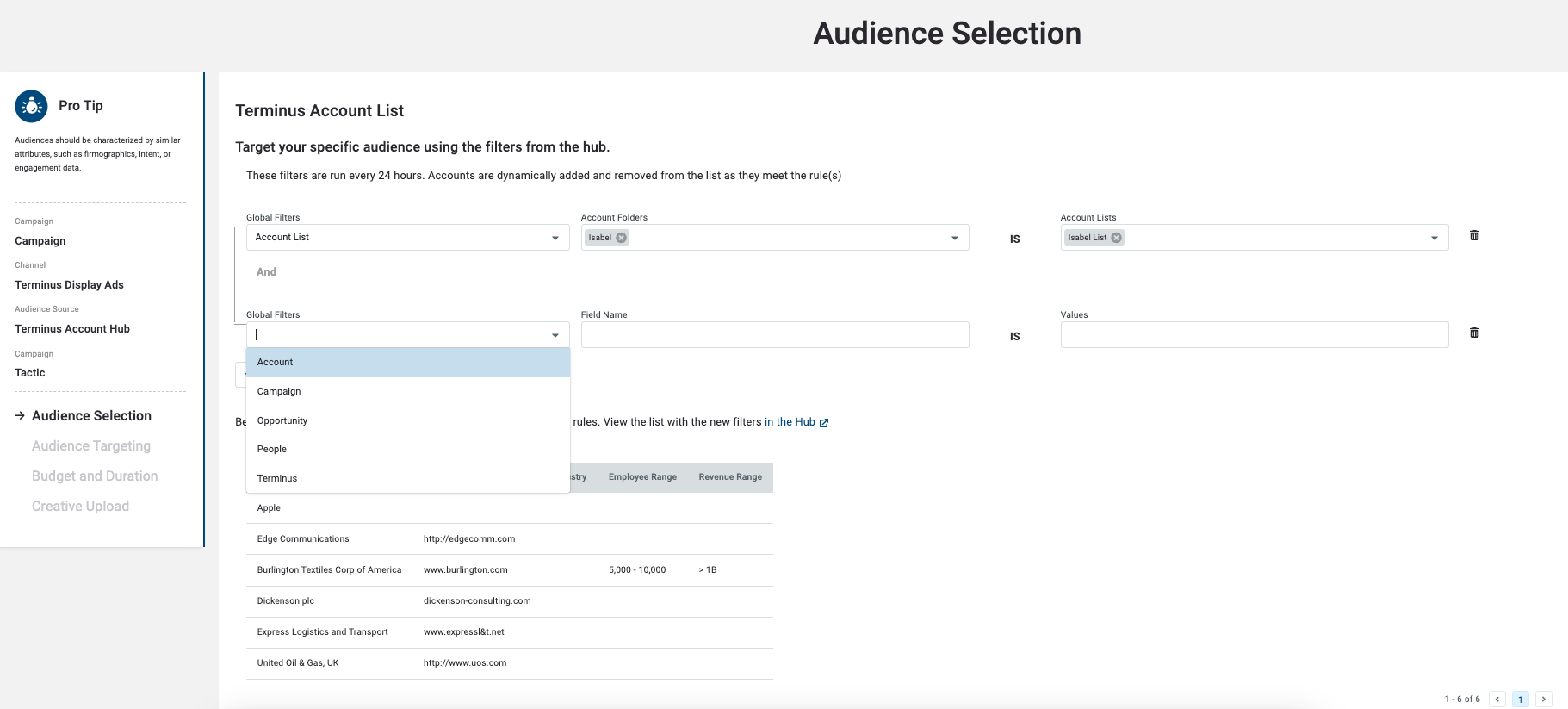The height and width of the screenshot is (709, 1568).
Task: Delete the Account List filter row
Action: tap(1474, 235)
